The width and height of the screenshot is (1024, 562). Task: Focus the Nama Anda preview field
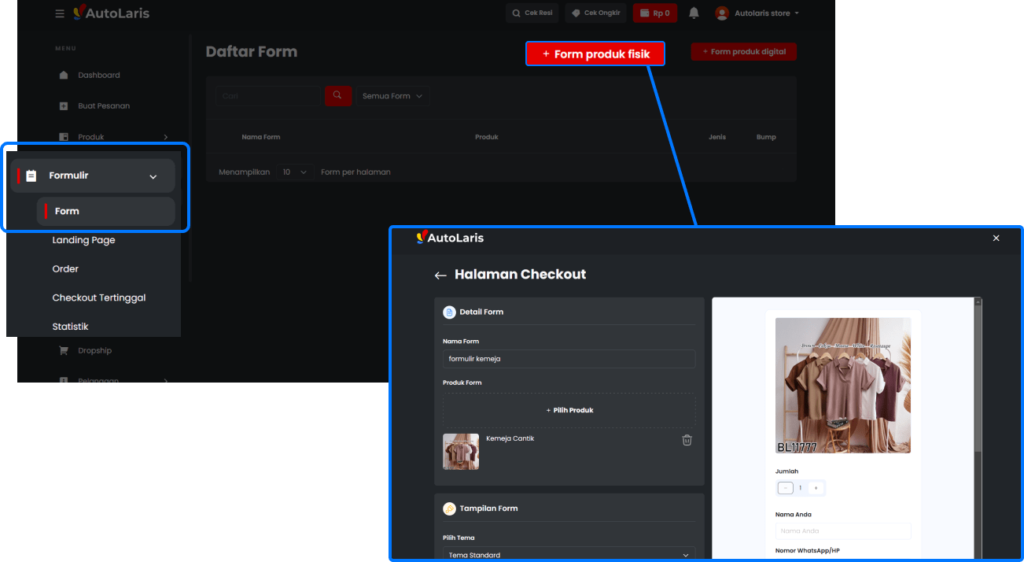pyautogui.click(x=842, y=531)
